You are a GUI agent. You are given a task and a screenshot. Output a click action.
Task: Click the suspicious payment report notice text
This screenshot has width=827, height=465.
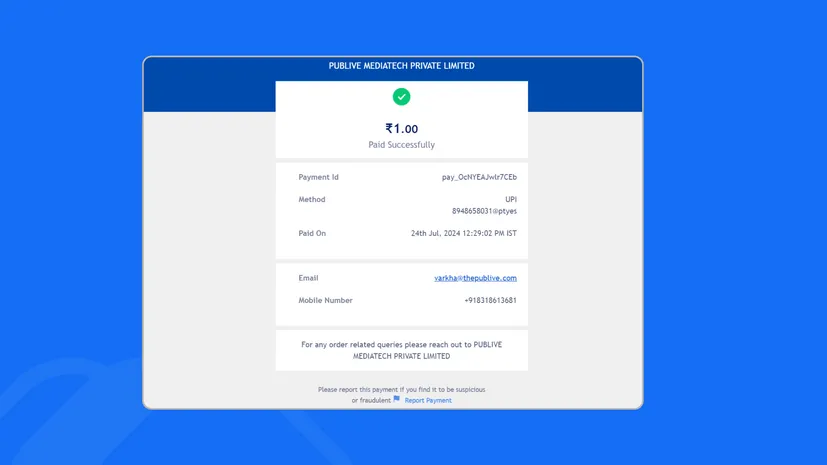pos(401,390)
